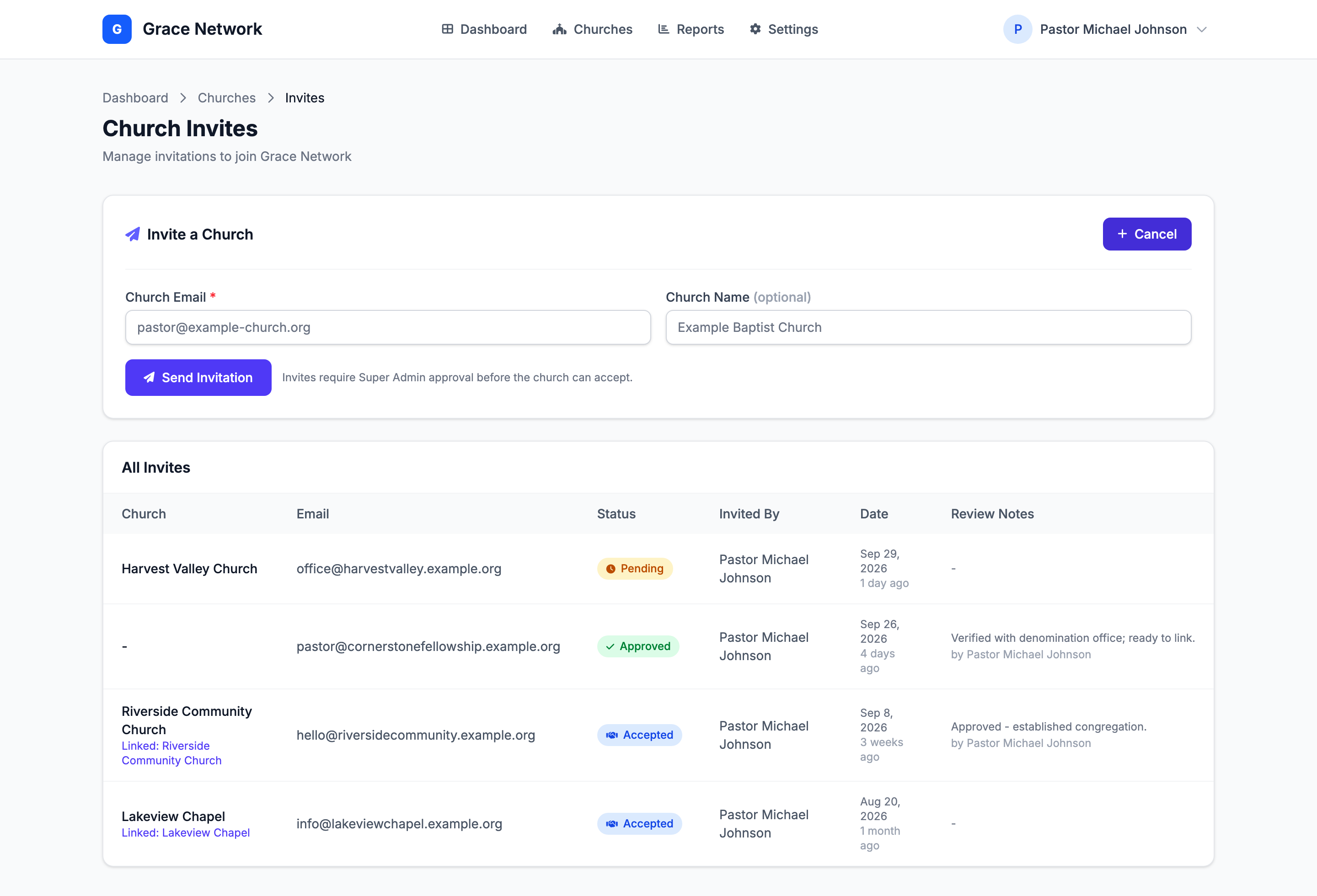This screenshot has width=1317, height=896.
Task: Focus the Church Email input field
Action: (388, 327)
